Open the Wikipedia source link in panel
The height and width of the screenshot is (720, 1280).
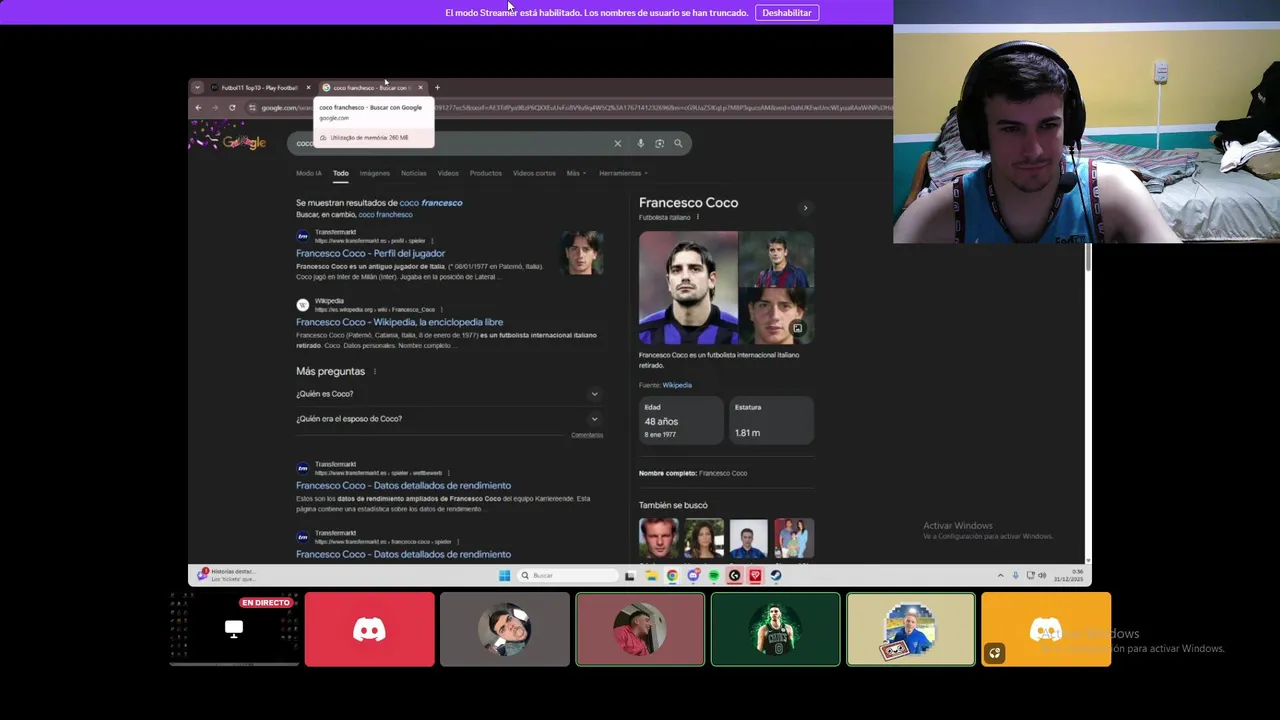[x=677, y=385]
